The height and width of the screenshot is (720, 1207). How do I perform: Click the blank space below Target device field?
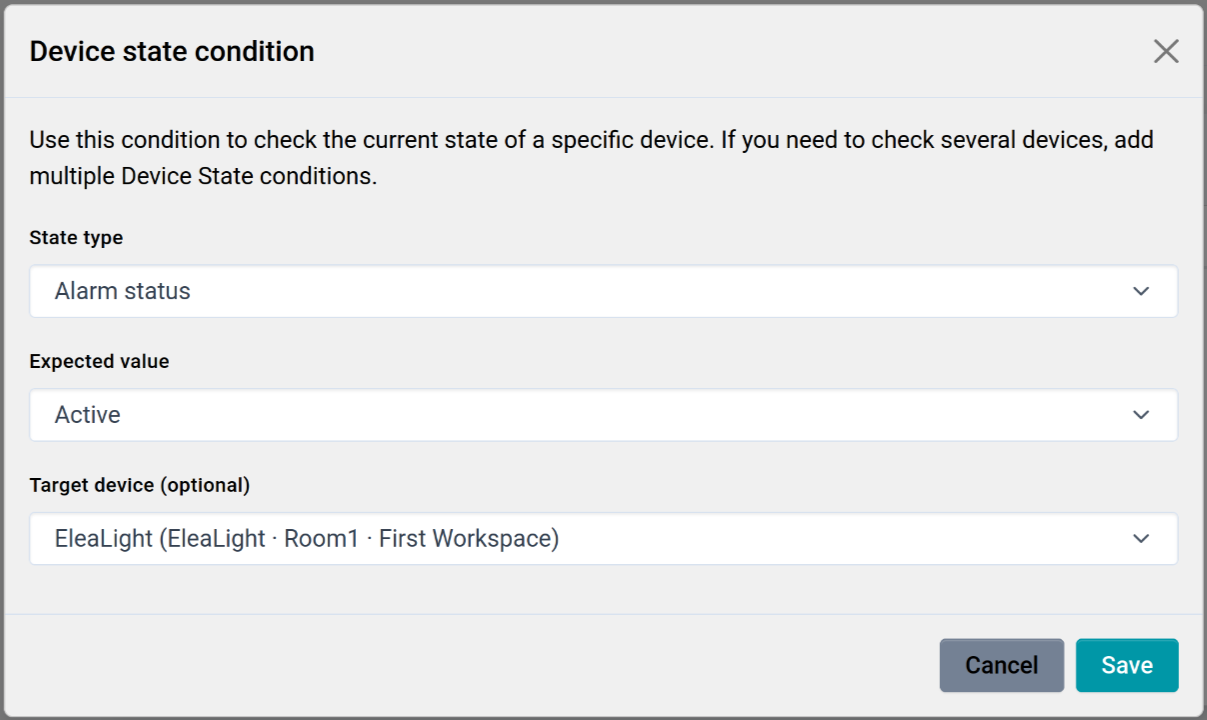[602, 590]
